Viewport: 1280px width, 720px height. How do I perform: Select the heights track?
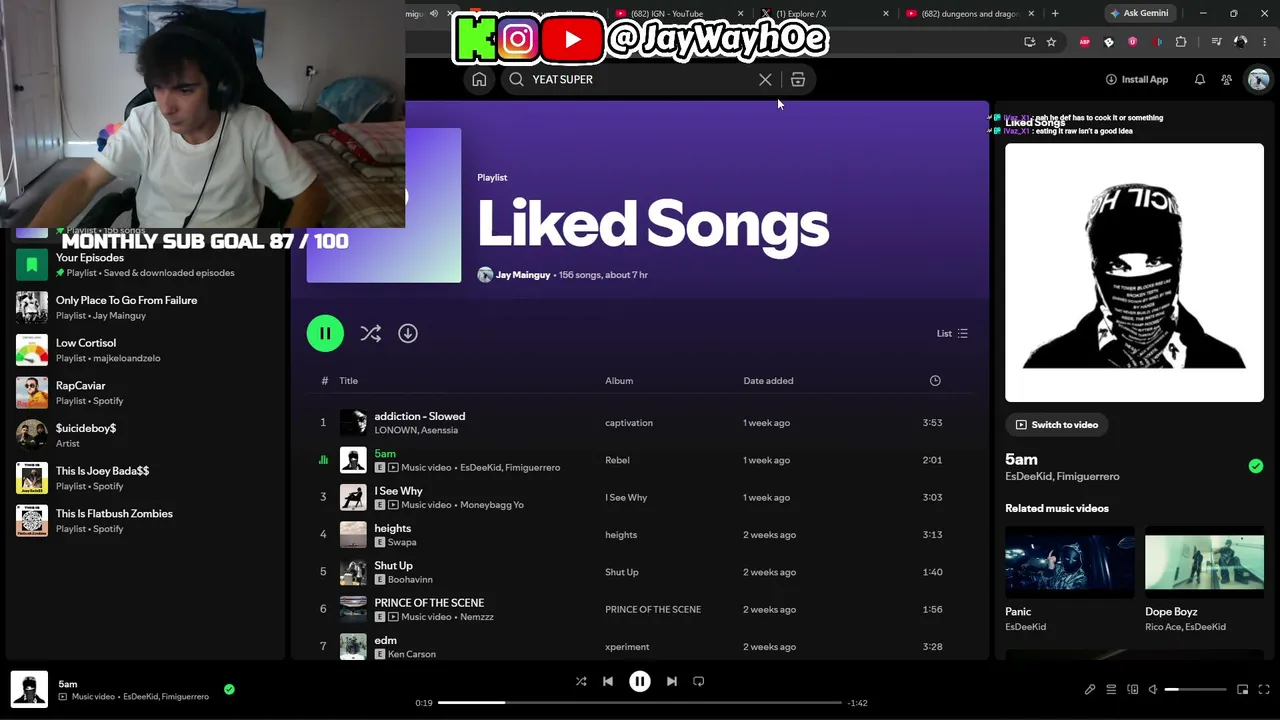pos(639,535)
